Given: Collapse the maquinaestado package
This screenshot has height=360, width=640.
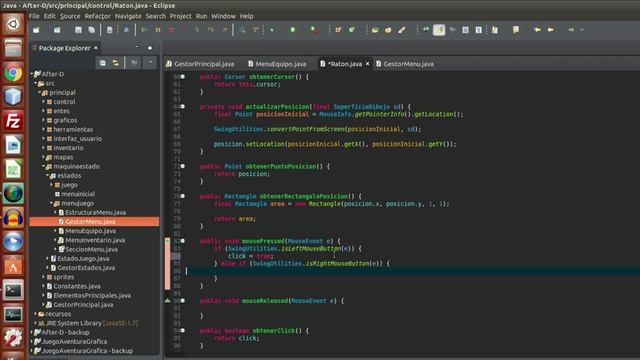Looking at the screenshot, I should tap(43, 166).
